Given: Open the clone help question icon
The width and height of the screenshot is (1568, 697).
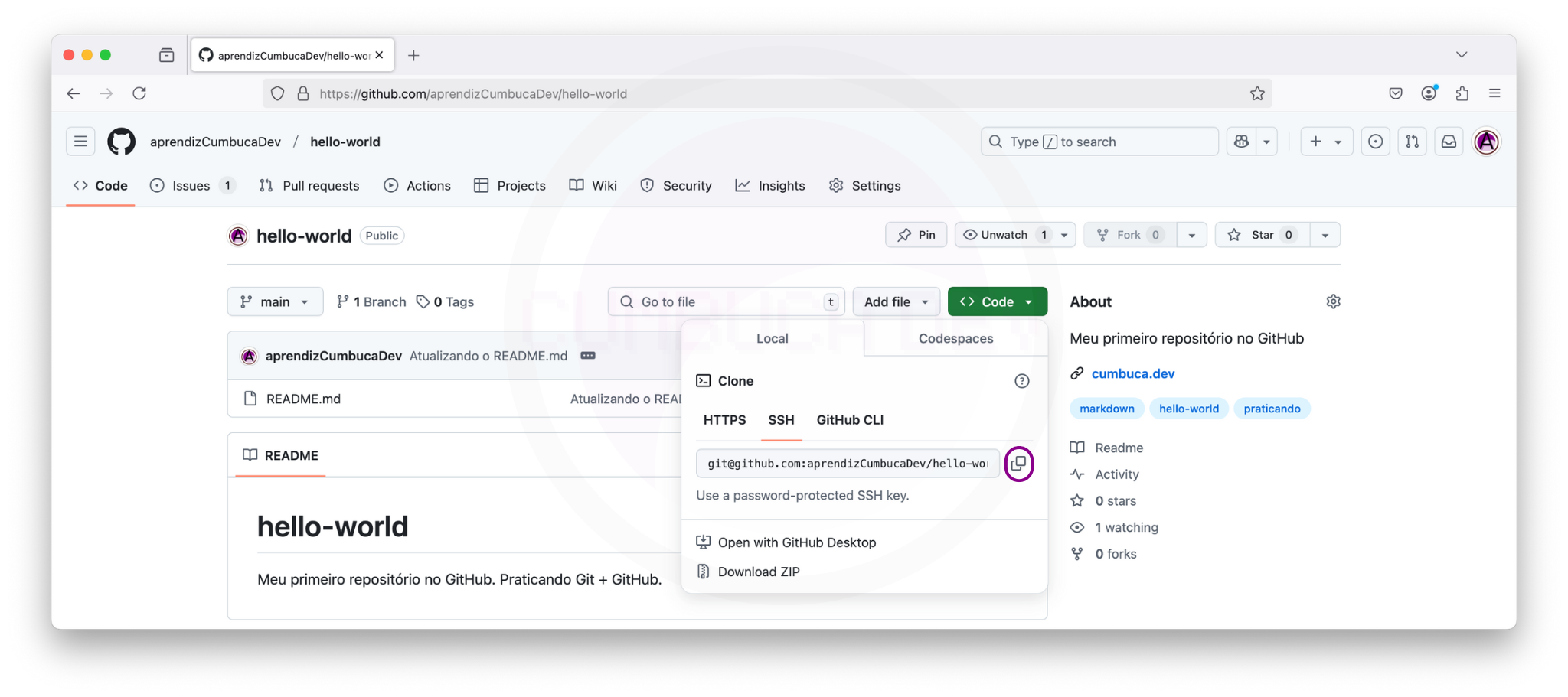Looking at the screenshot, I should (x=1021, y=381).
